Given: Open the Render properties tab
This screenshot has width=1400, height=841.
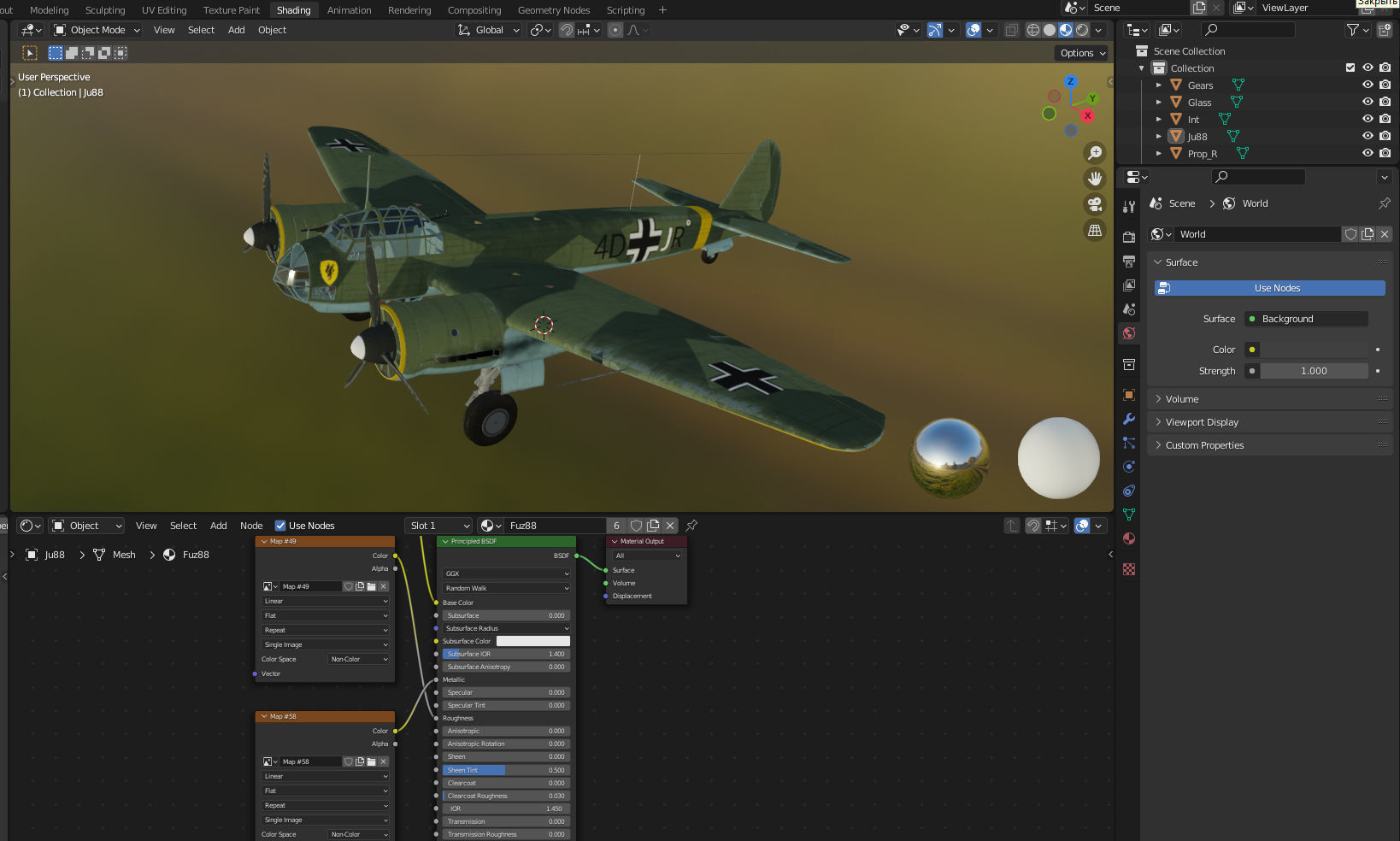Looking at the screenshot, I should [1129, 237].
